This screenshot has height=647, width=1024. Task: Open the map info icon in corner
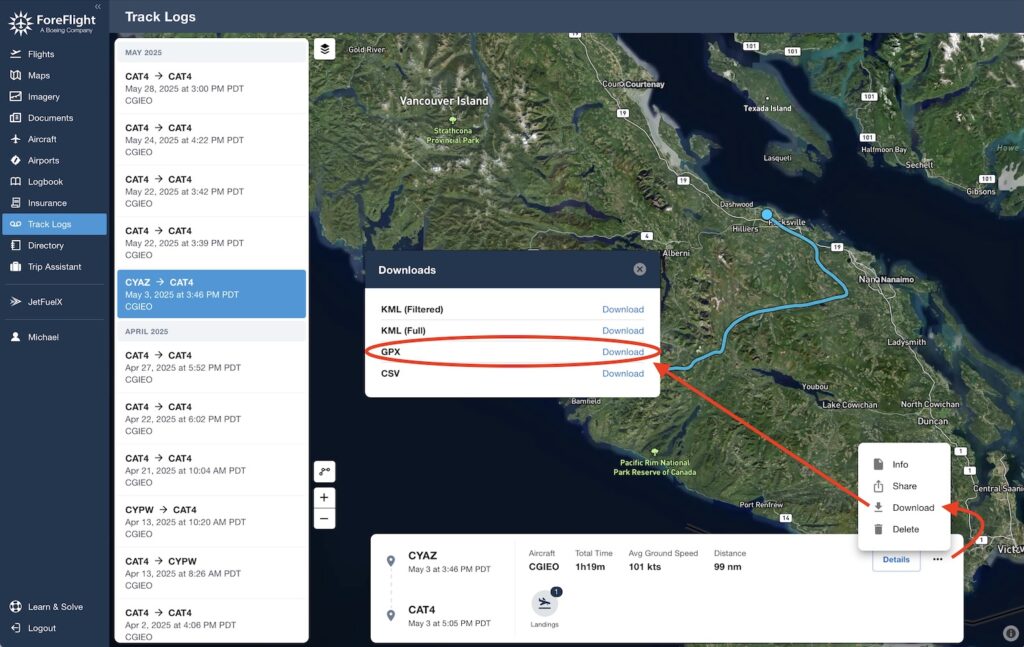(x=1010, y=632)
